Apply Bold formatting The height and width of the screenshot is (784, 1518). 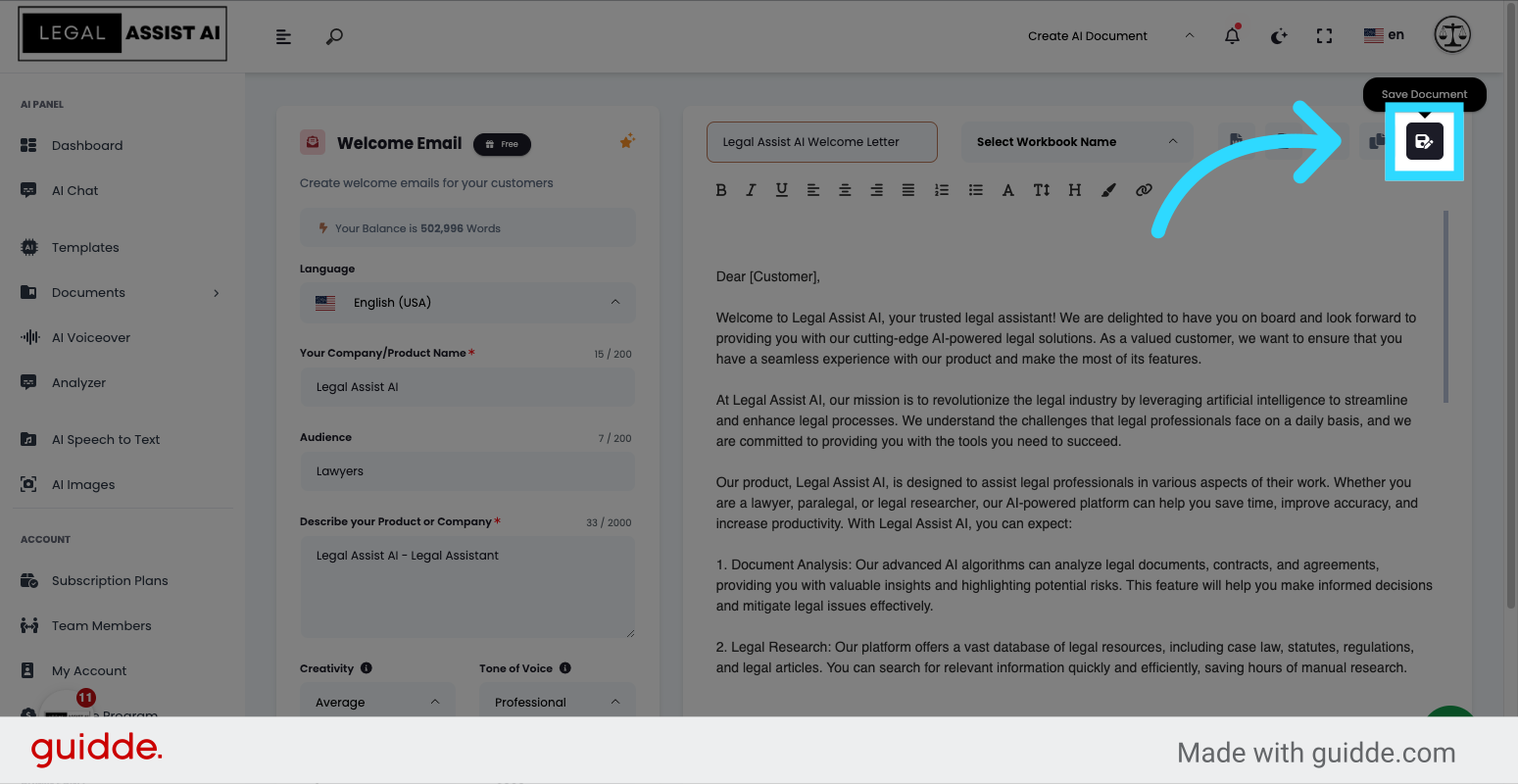[x=721, y=190]
